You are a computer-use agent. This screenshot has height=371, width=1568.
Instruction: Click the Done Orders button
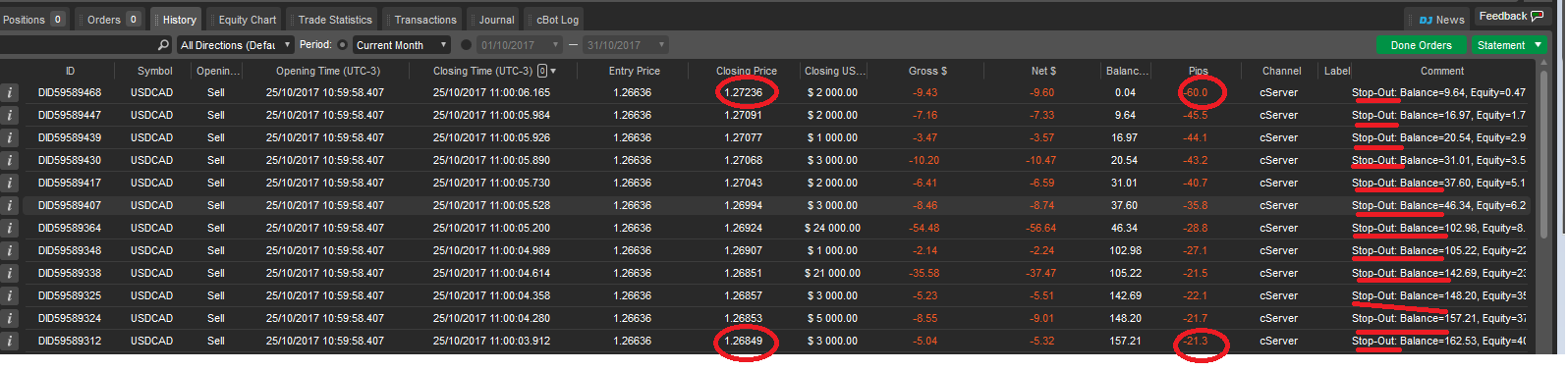(1421, 45)
